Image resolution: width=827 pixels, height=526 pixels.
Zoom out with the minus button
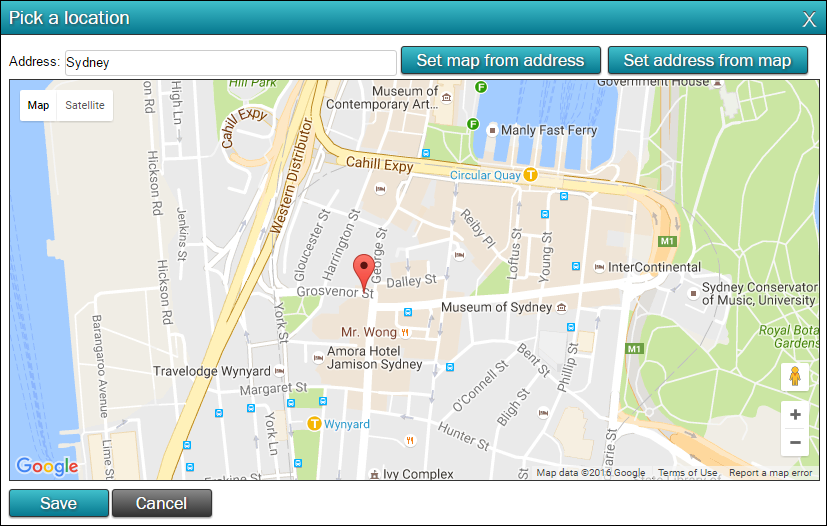[795, 443]
